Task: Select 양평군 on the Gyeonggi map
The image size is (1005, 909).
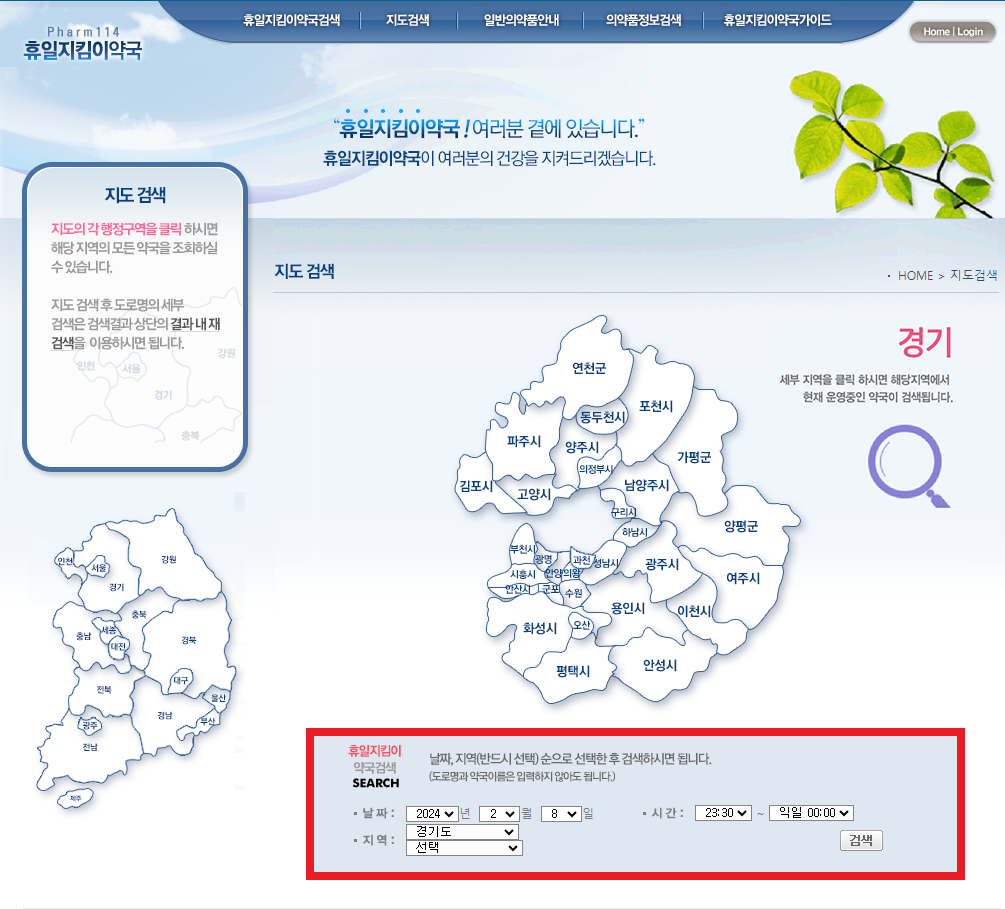Action: (741, 526)
